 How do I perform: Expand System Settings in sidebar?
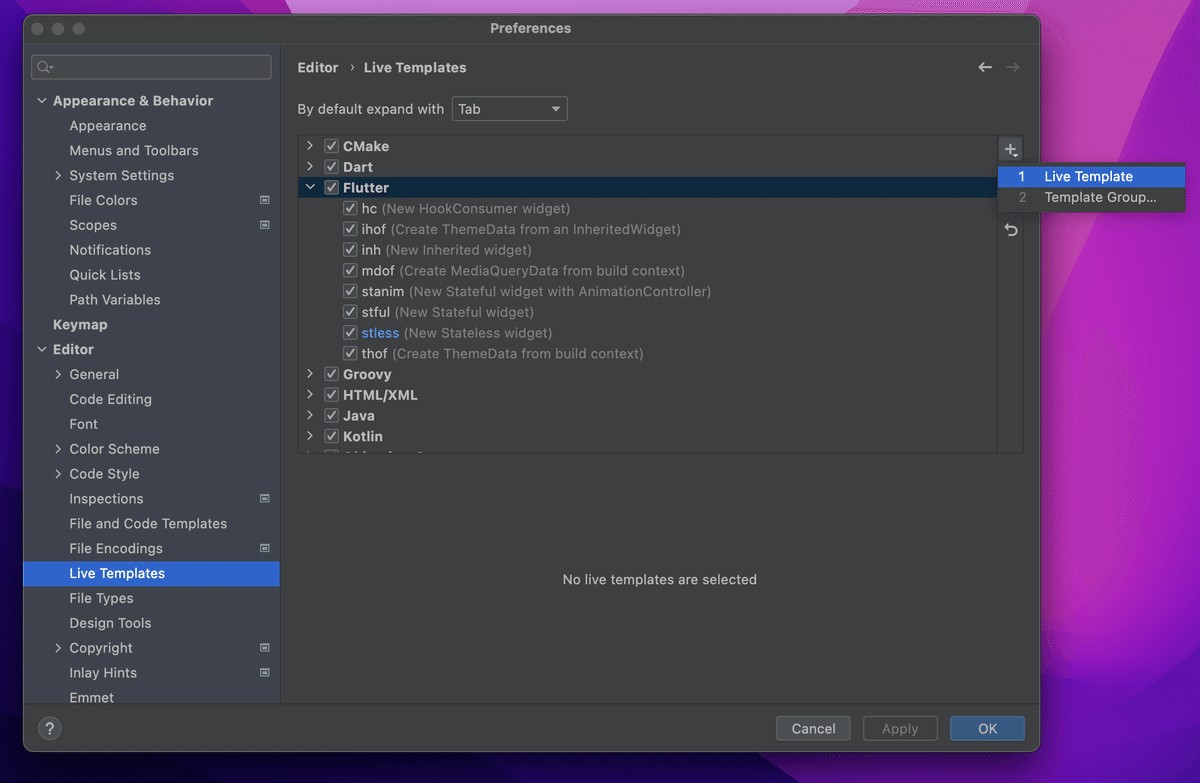(x=58, y=175)
